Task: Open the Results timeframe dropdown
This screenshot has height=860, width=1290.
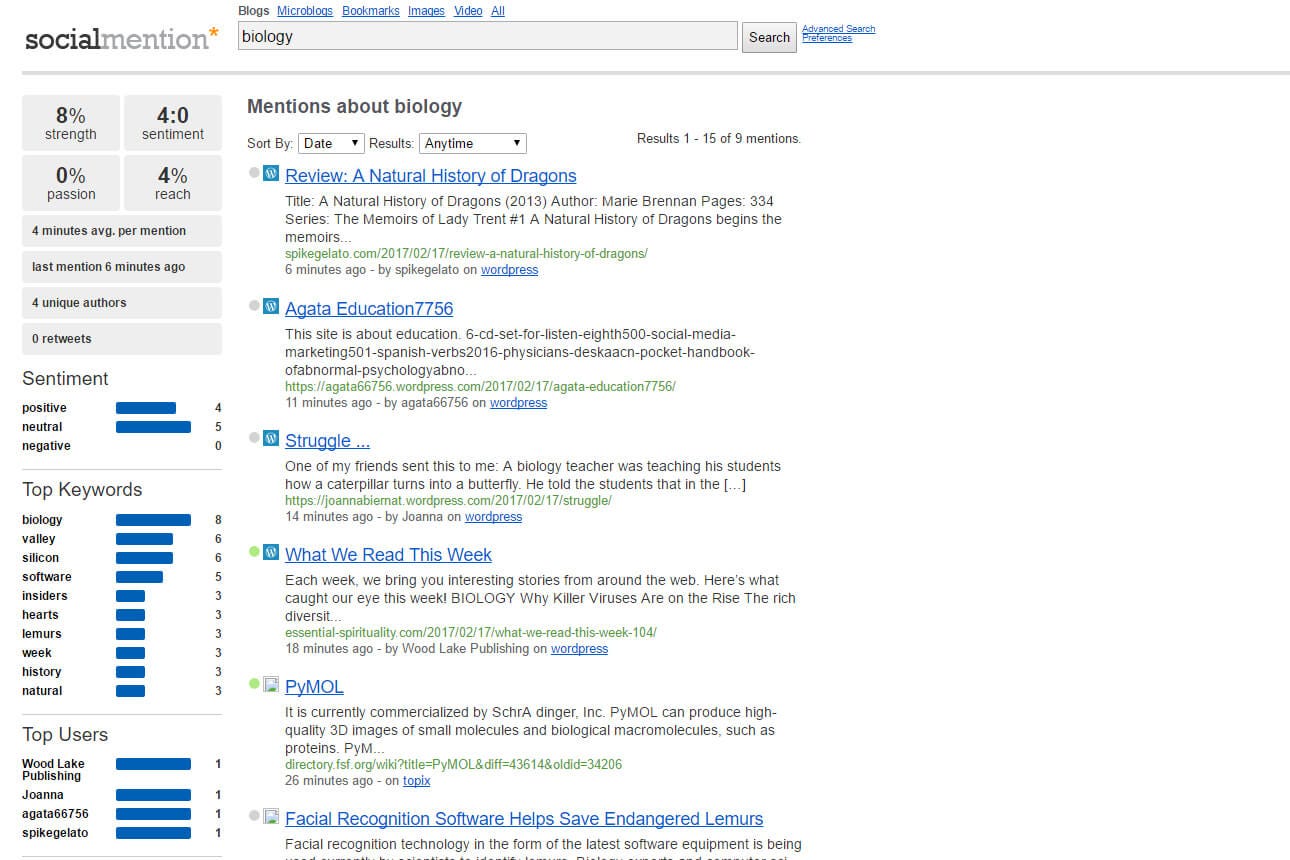Action: [472, 144]
